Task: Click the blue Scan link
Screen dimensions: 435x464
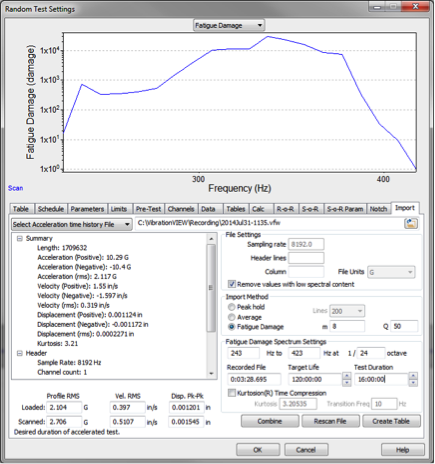Action: pos(16,188)
